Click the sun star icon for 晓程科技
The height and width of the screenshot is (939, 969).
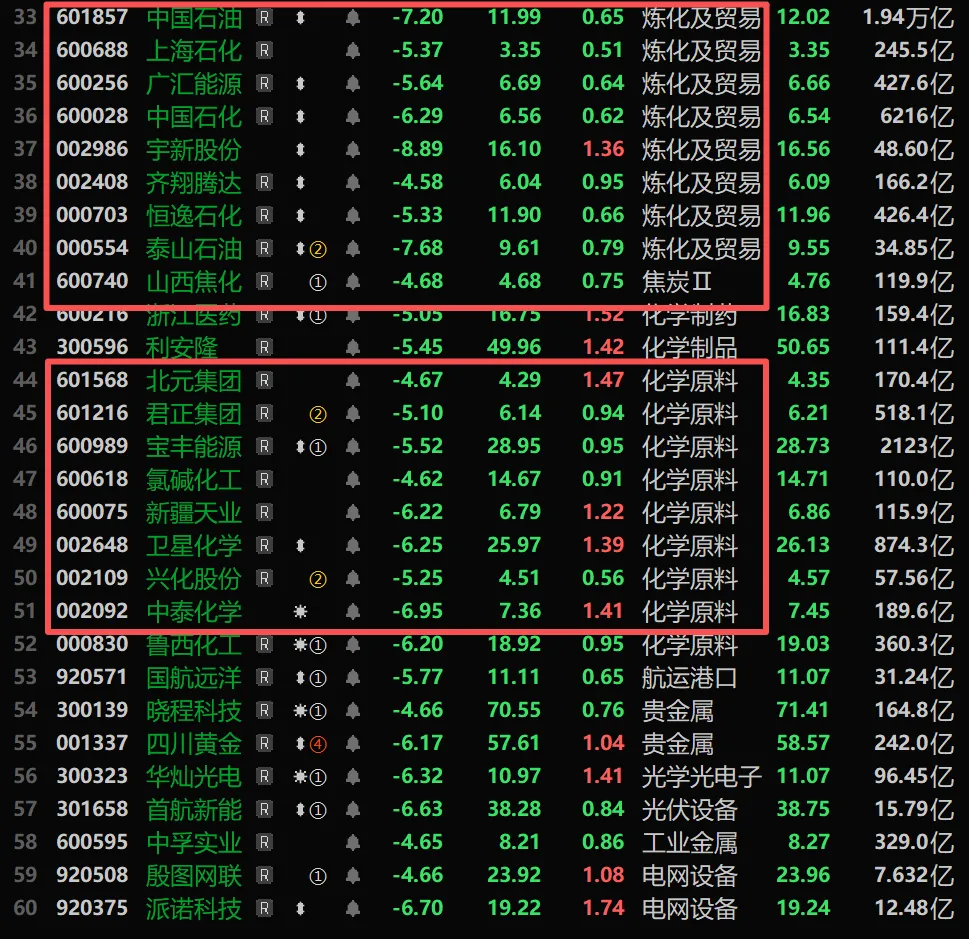(x=300, y=710)
